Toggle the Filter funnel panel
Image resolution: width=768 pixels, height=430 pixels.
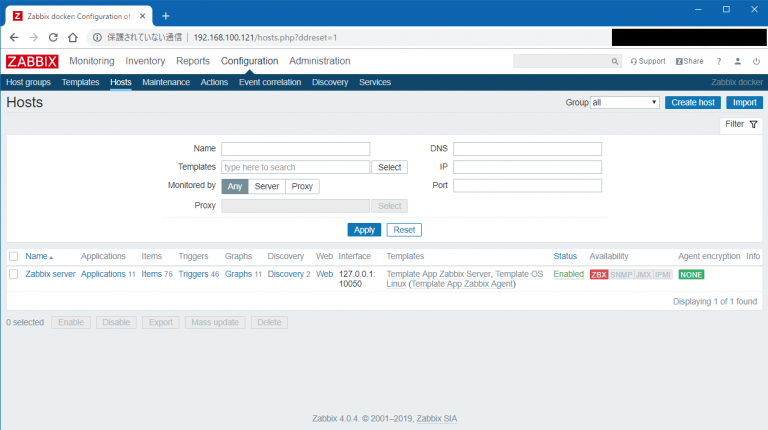[742, 124]
